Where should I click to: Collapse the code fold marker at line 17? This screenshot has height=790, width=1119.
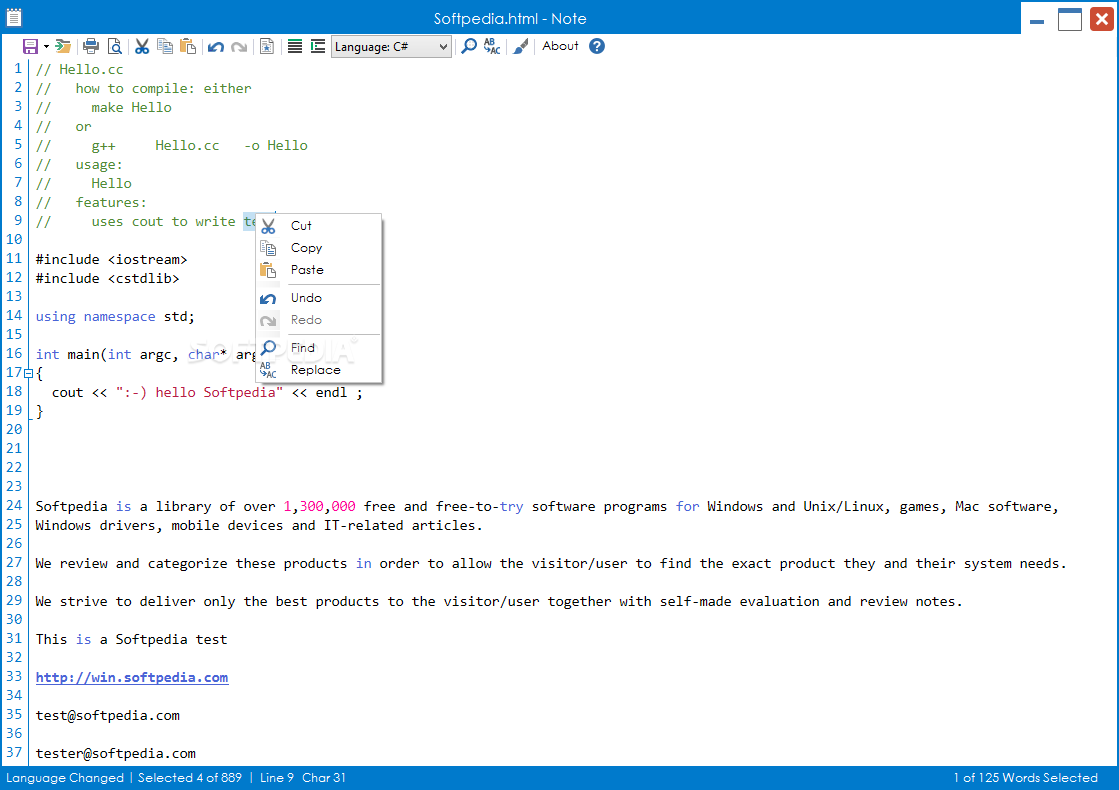[29, 373]
